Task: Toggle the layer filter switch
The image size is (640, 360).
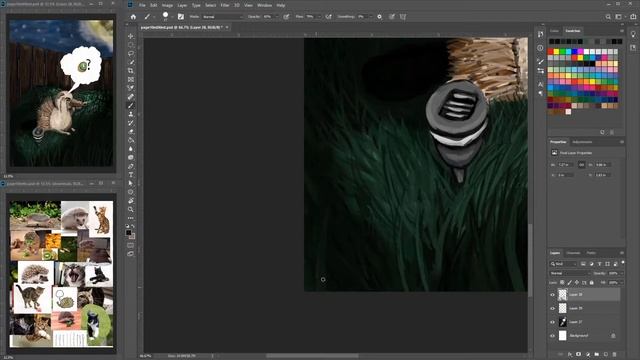Action: (623, 263)
